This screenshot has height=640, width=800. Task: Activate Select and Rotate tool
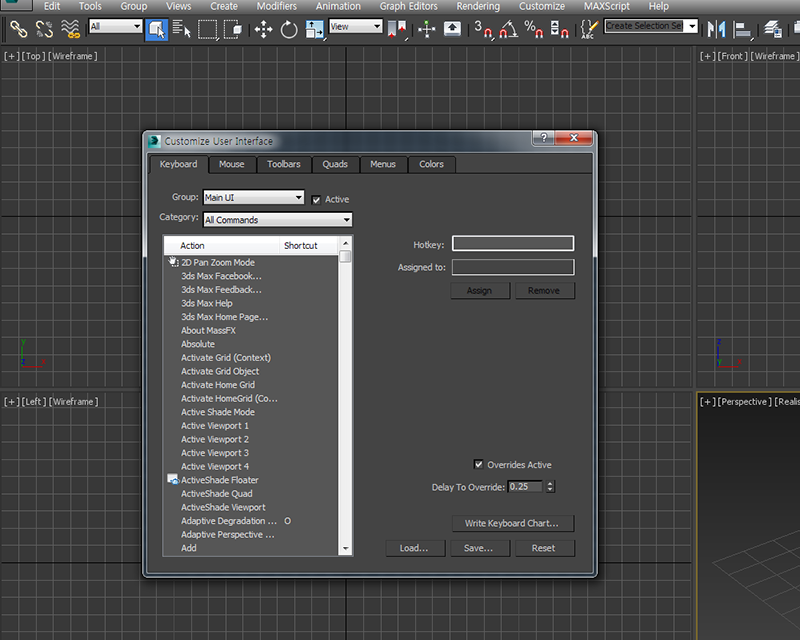(x=289, y=29)
